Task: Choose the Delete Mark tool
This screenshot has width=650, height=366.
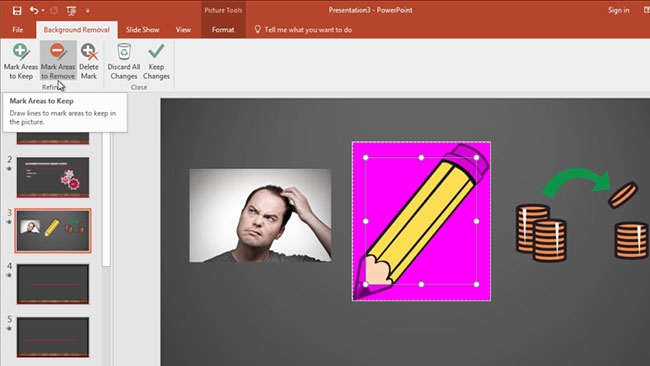Action: coord(89,61)
